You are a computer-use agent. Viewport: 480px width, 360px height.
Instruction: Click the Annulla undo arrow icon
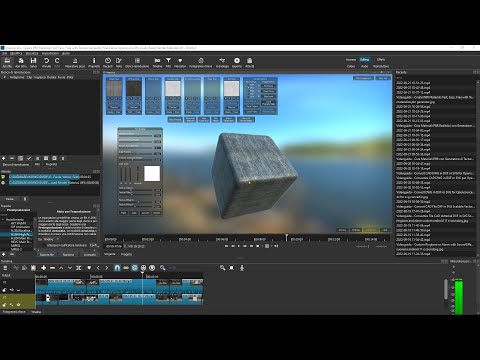point(46,62)
